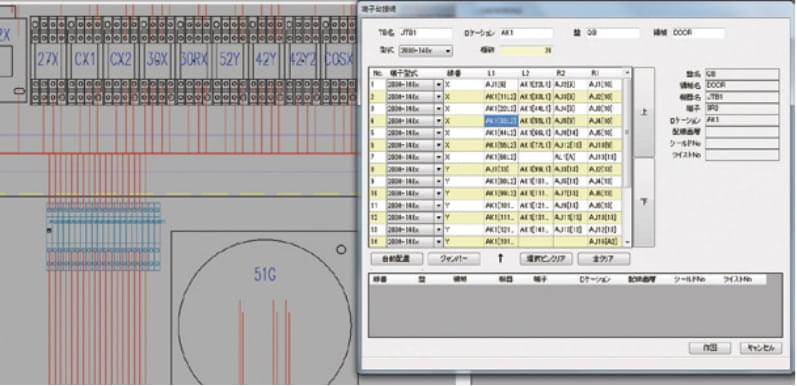Open terminal type dropdown in row 5
Image resolution: width=797 pixels, height=386 pixels.
pos(439,133)
